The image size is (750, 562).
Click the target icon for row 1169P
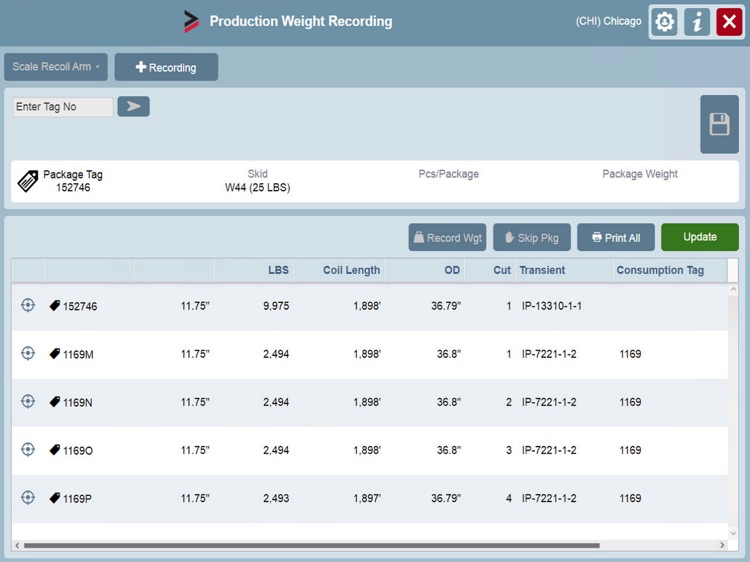click(x=28, y=497)
